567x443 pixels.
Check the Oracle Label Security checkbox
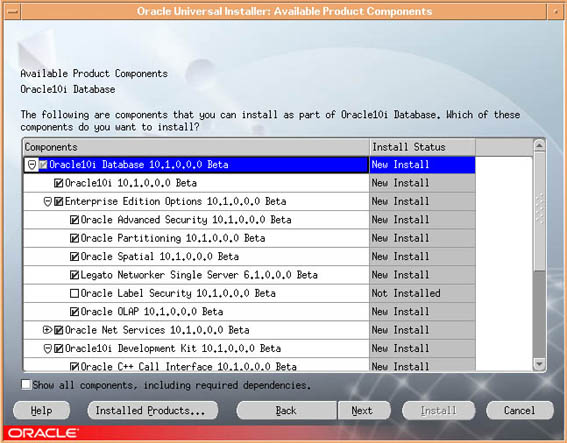coord(74,293)
